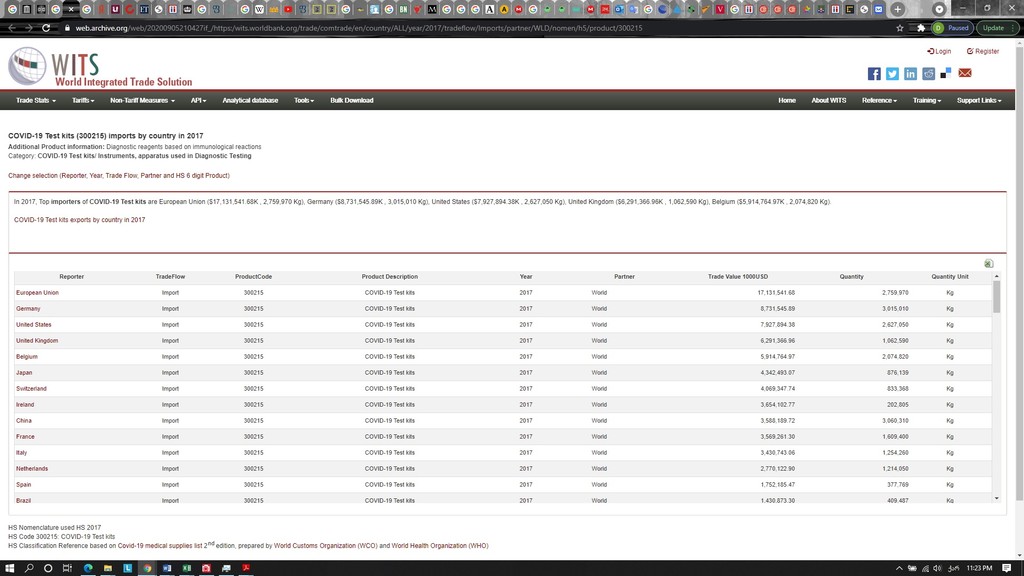
Task: Open Switzerland reporter link
Action: [31, 389]
